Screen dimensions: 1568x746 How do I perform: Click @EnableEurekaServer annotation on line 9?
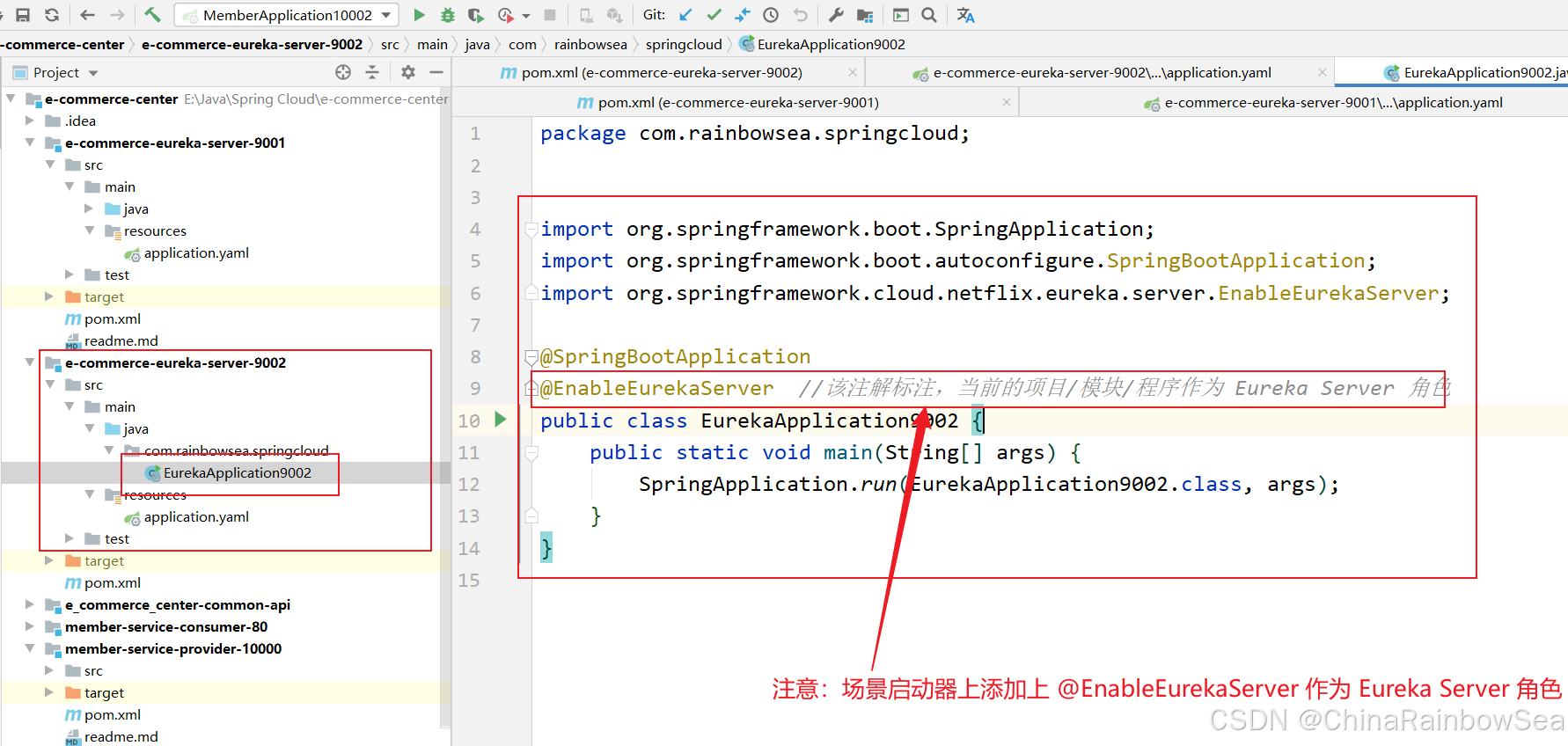657,388
